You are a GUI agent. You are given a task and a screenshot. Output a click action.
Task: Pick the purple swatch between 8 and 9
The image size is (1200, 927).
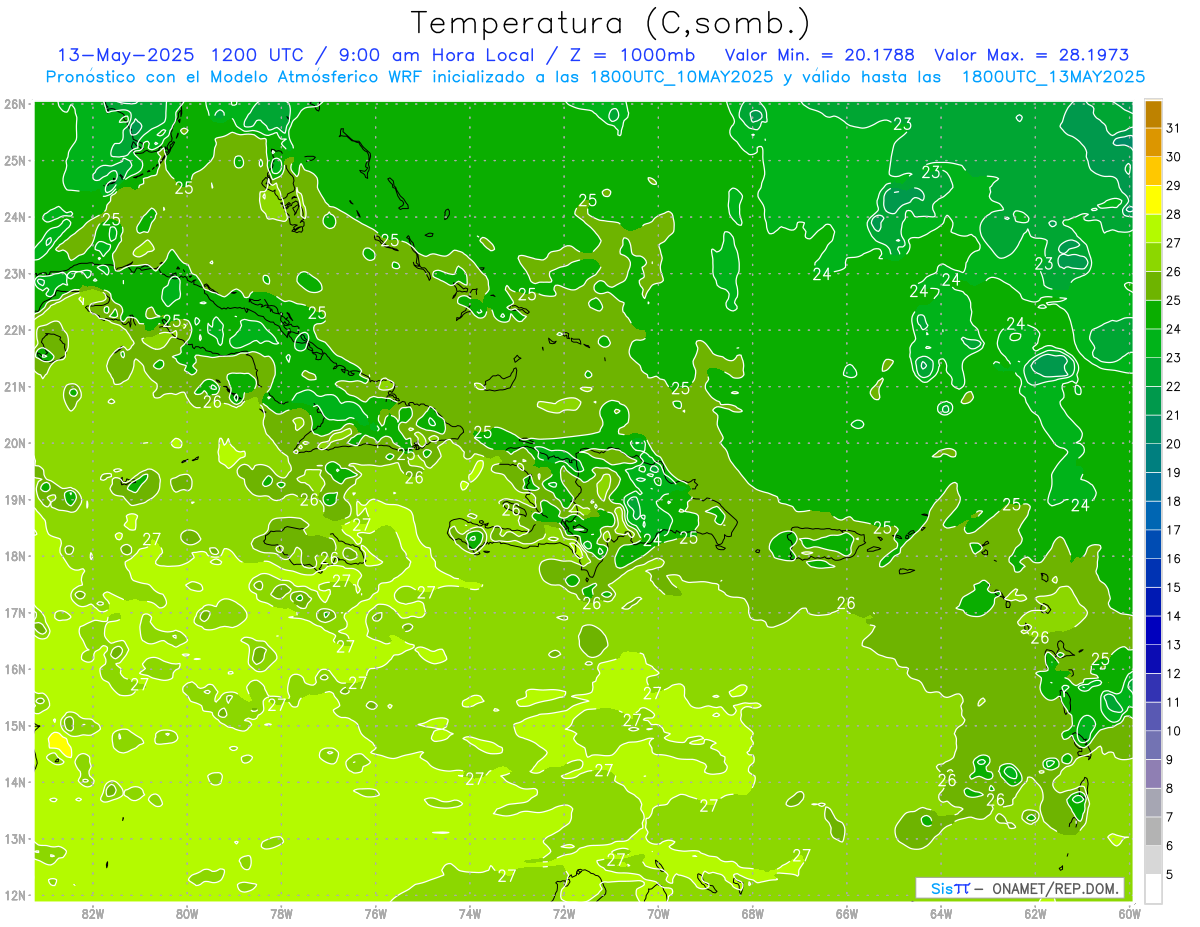coord(1153,773)
